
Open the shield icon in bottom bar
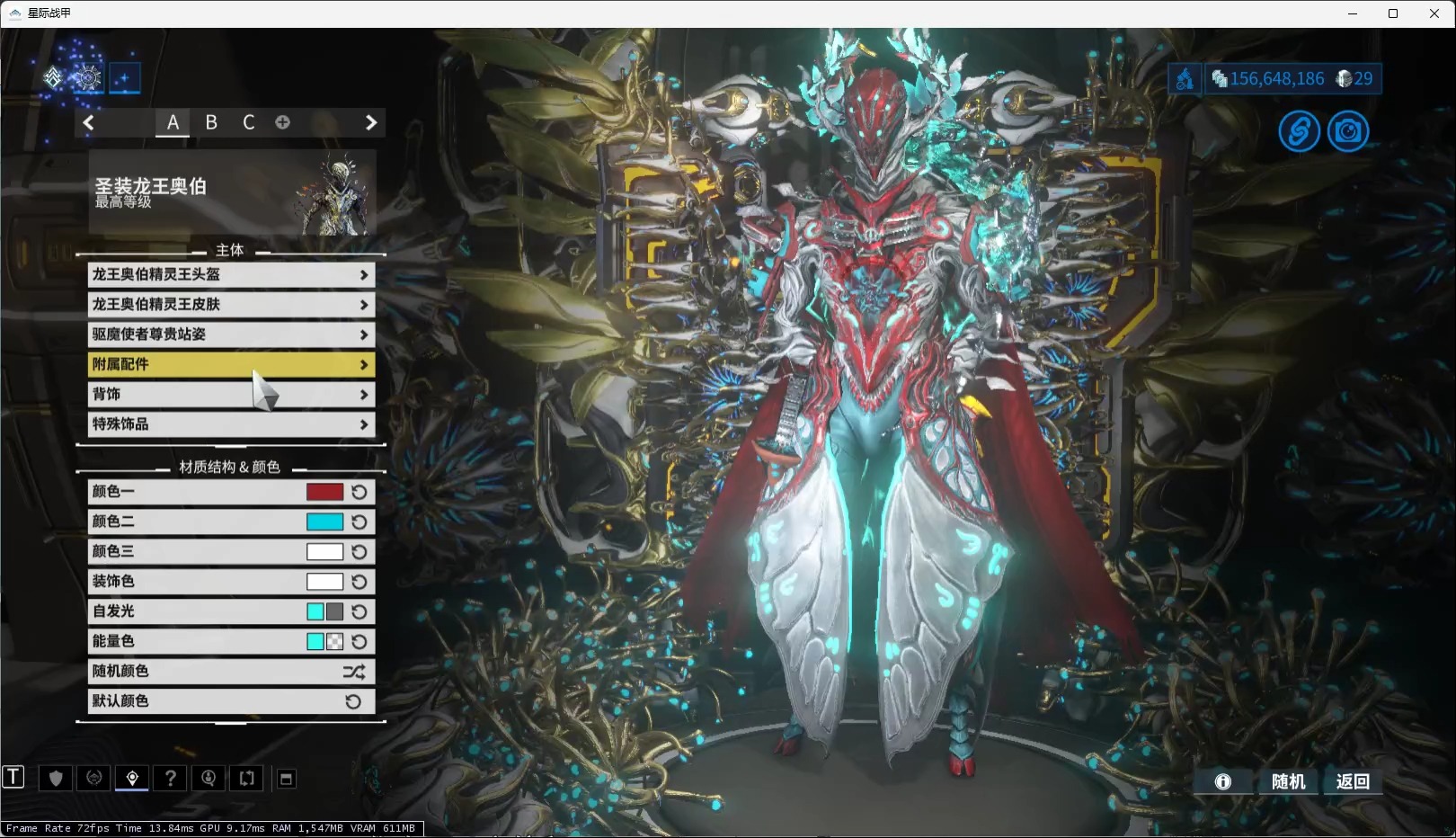pyautogui.click(x=56, y=778)
